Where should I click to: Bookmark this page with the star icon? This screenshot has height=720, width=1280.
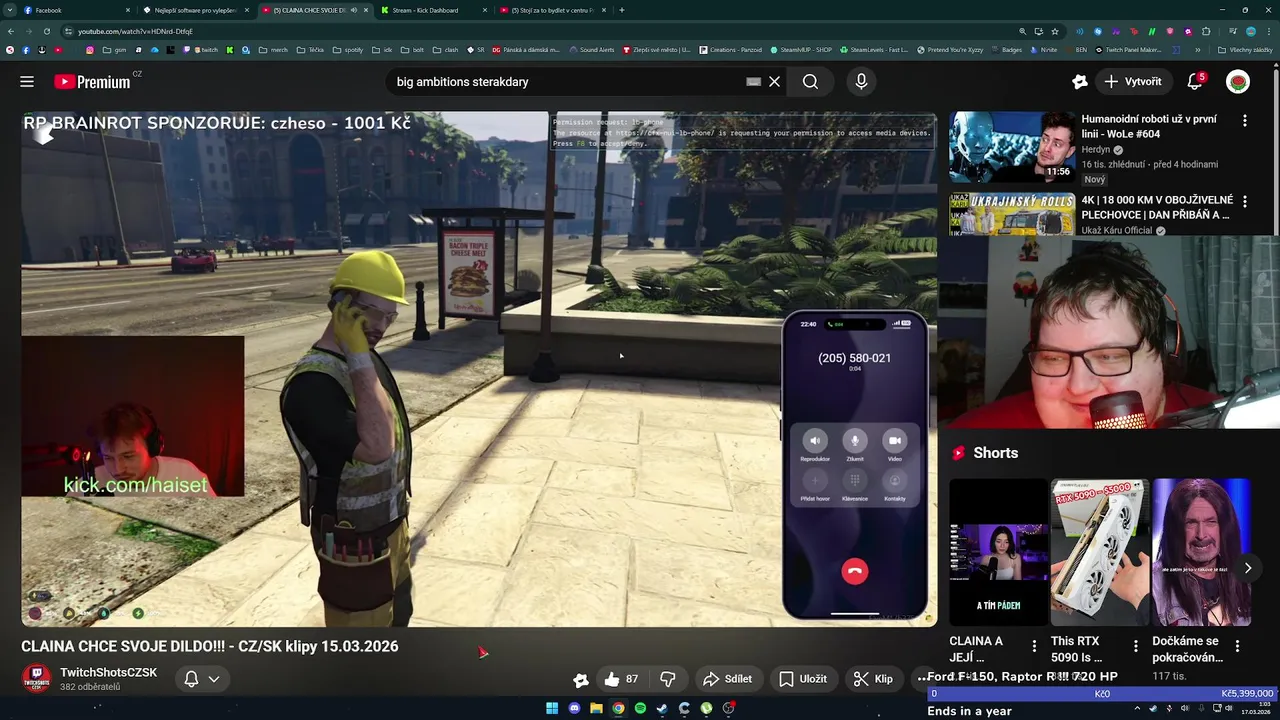pyautogui.click(x=1054, y=31)
